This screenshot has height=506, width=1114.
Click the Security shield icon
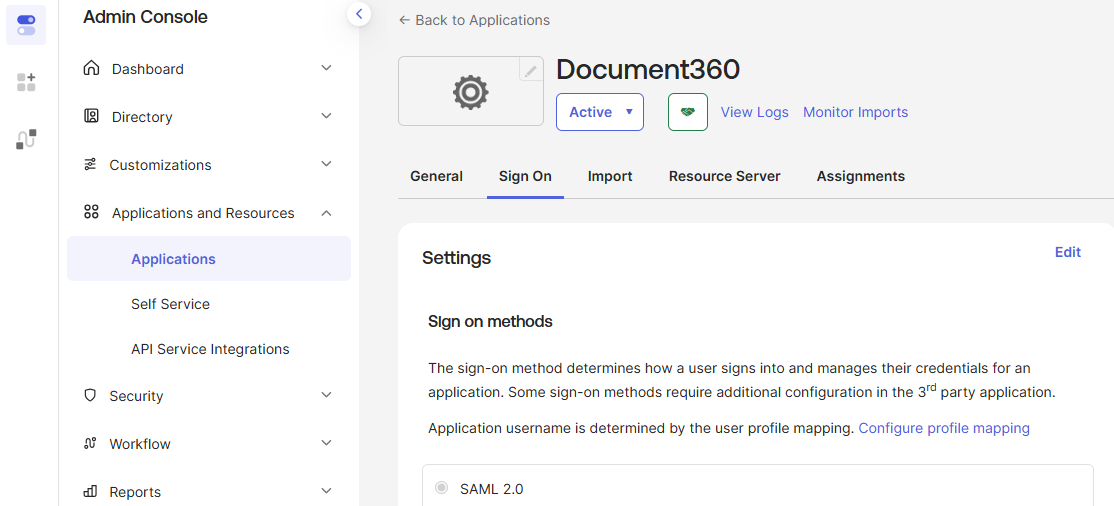(x=90, y=395)
